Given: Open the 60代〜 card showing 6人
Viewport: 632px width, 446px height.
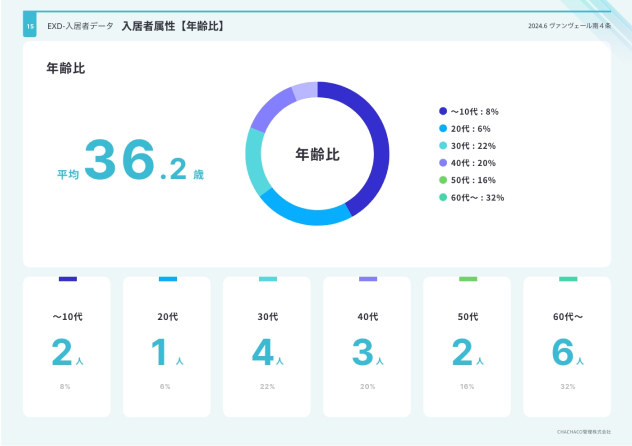Looking at the screenshot, I should [x=567, y=346].
